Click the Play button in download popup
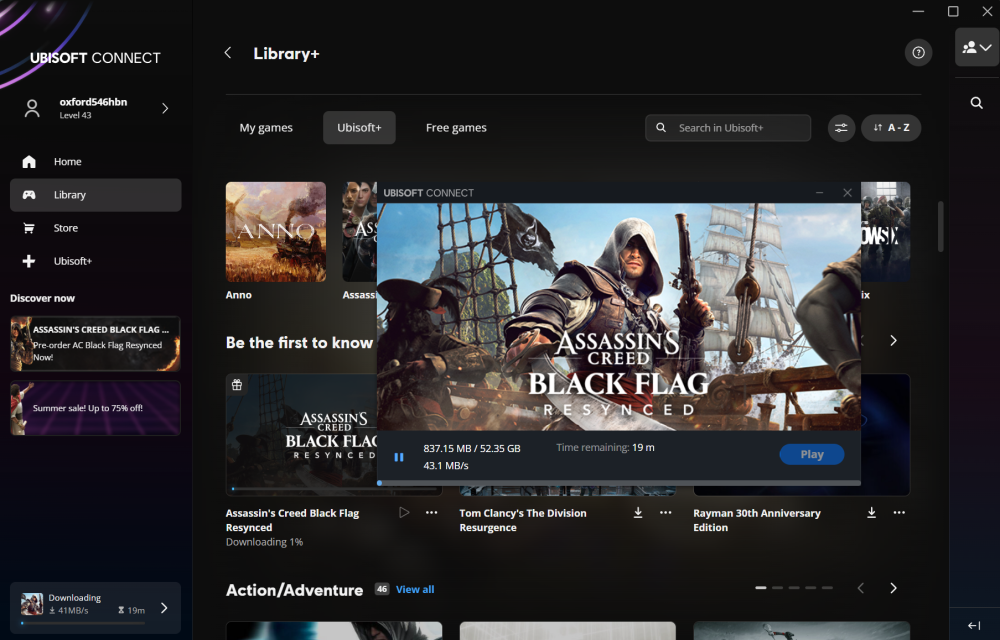 click(812, 455)
